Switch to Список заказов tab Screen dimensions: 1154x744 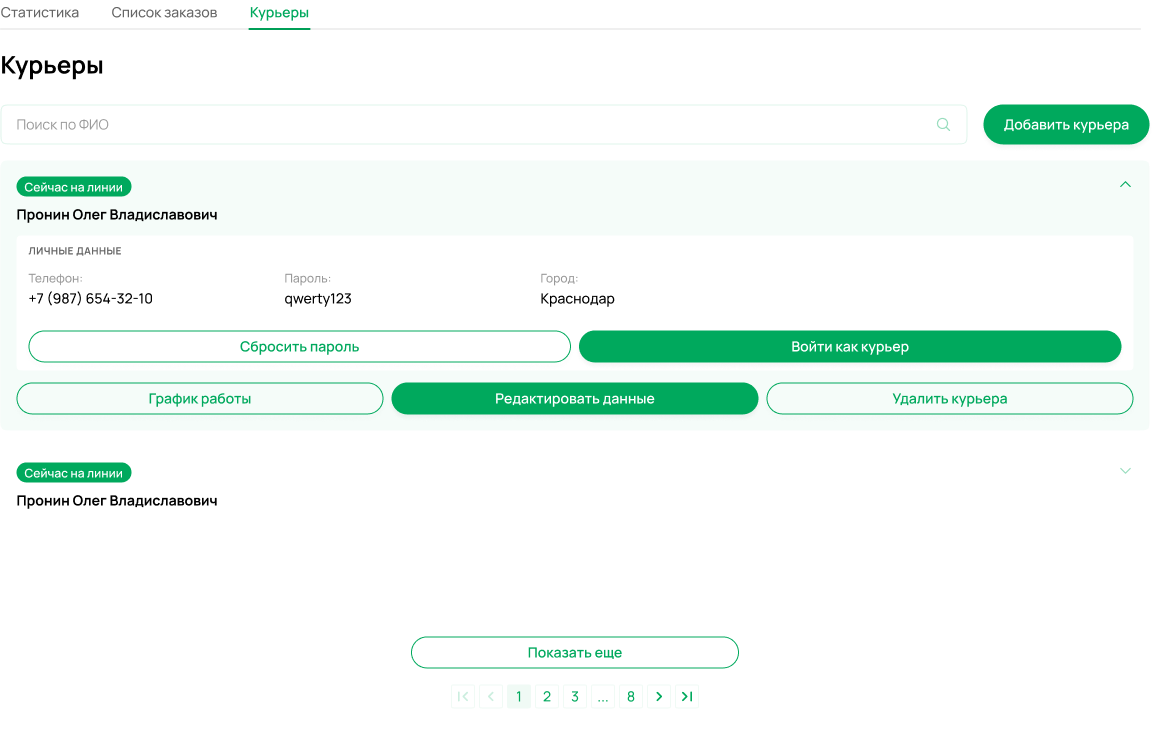pos(164,13)
